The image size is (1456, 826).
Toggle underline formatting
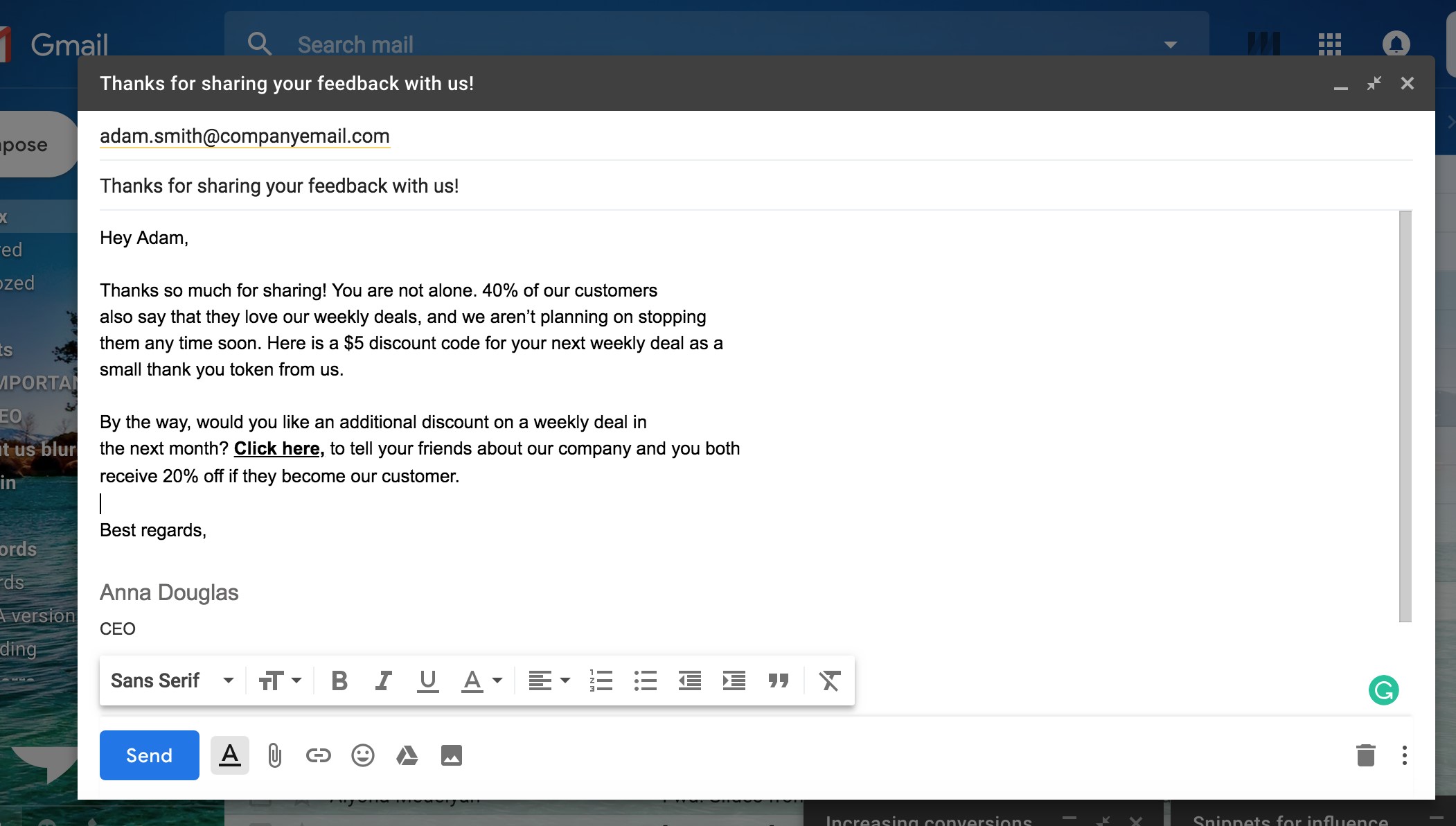(x=427, y=680)
